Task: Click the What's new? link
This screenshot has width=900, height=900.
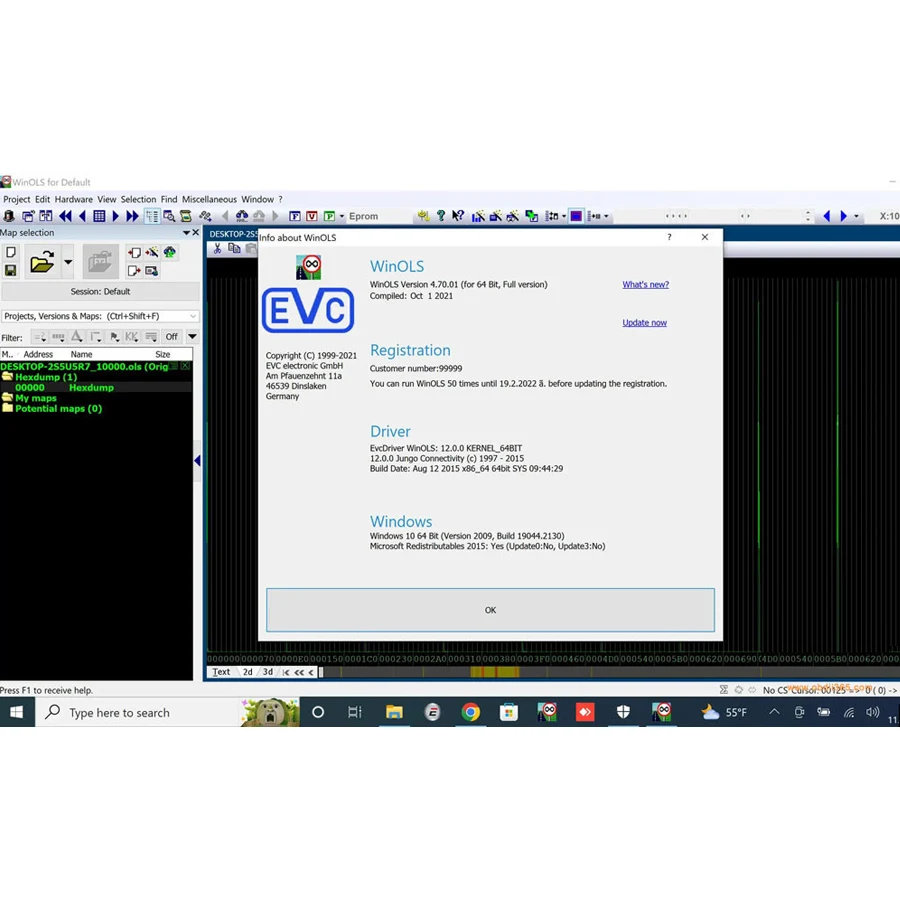Action: (x=646, y=285)
